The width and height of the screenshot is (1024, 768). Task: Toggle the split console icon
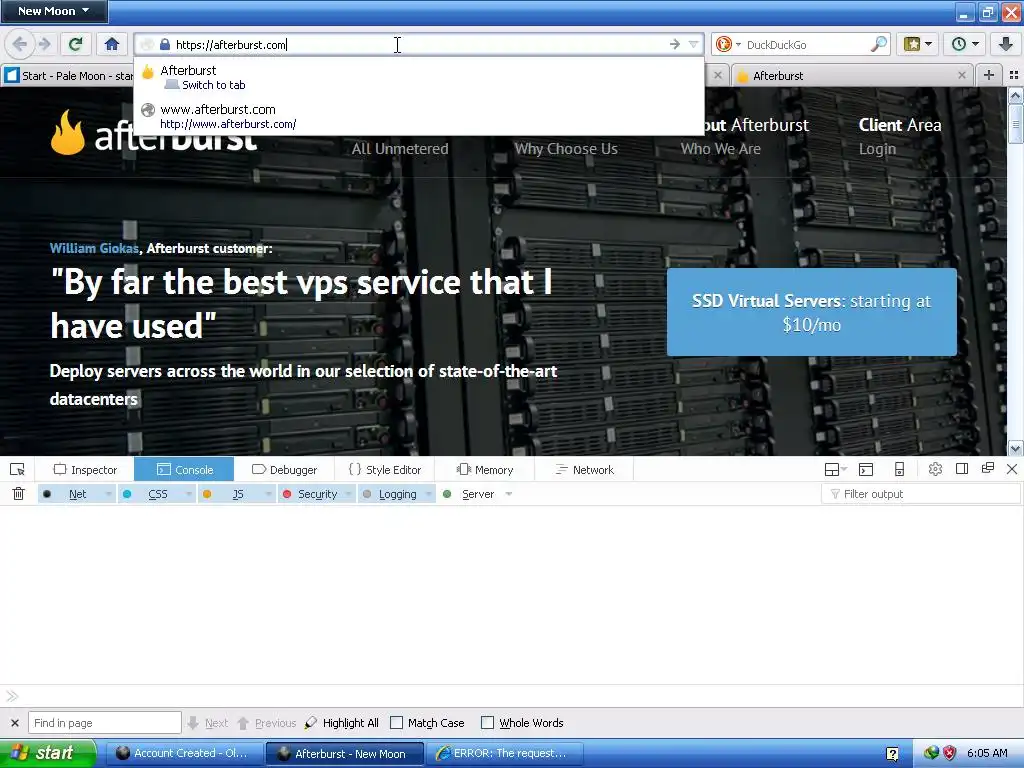click(866, 469)
